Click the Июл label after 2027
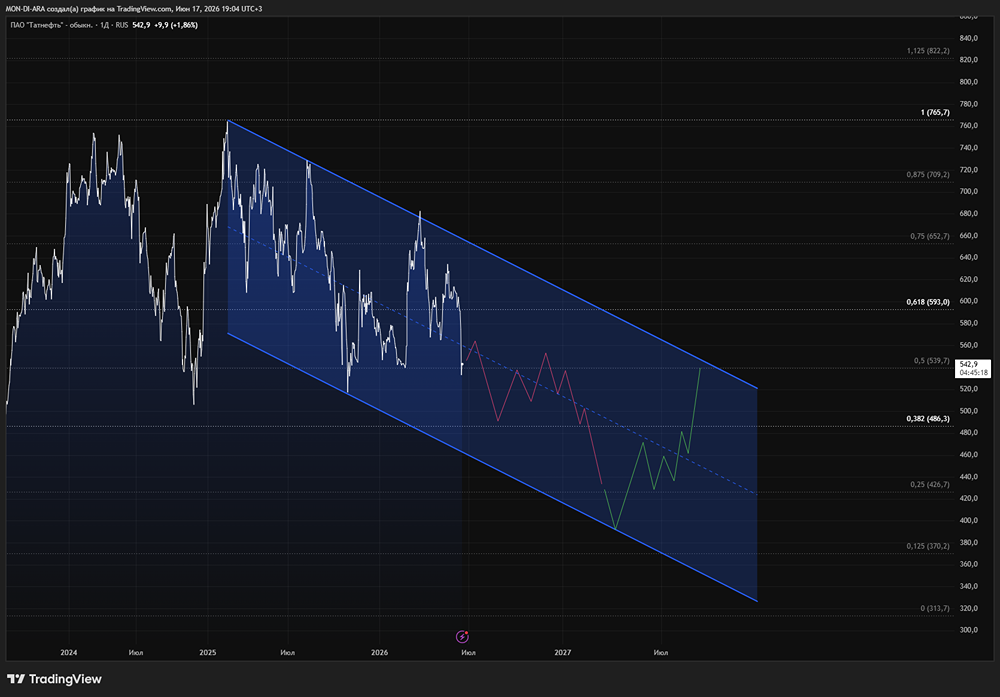1000x697 pixels. click(x=661, y=652)
